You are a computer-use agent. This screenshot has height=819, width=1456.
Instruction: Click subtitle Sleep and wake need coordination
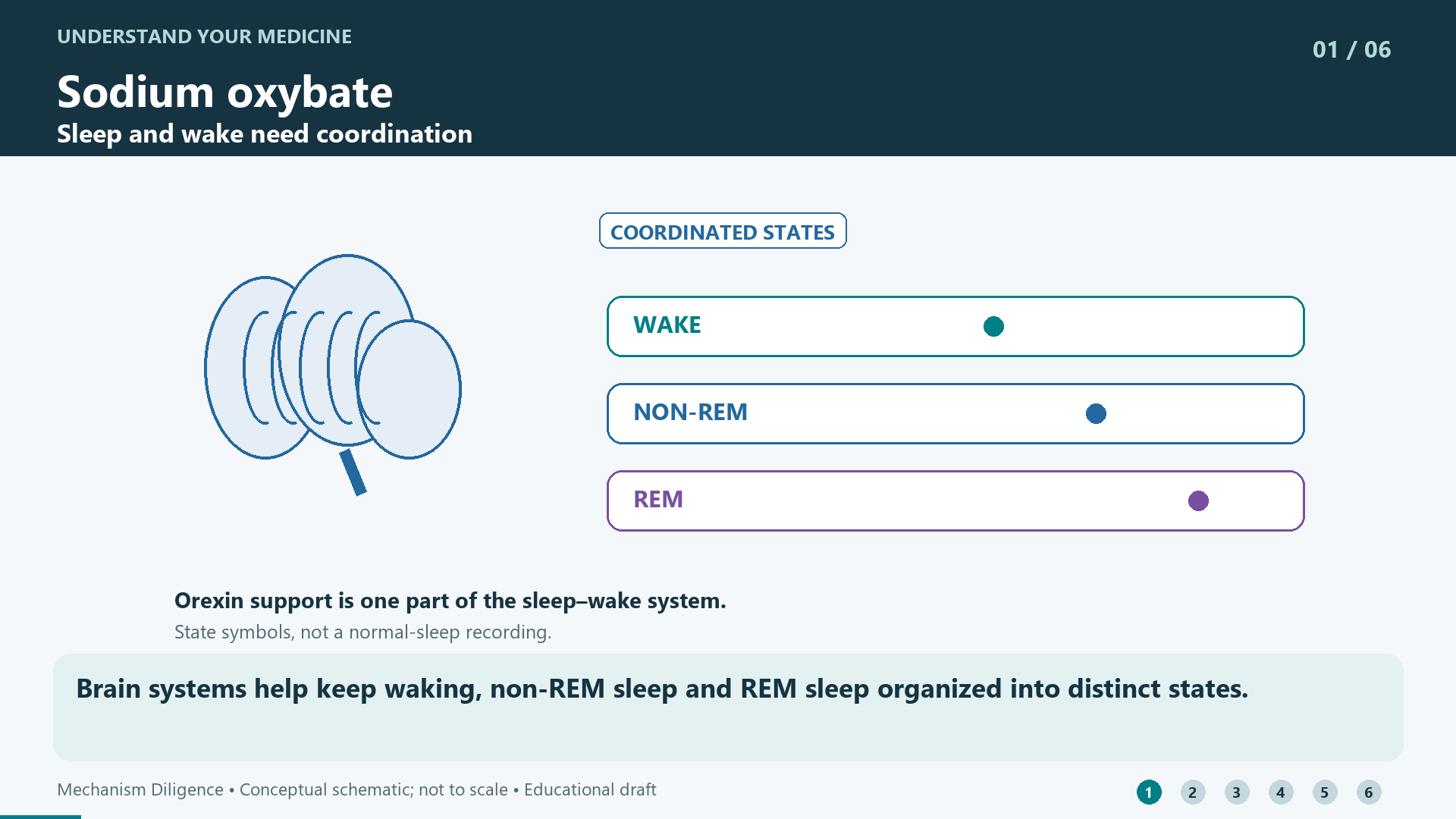tap(265, 134)
